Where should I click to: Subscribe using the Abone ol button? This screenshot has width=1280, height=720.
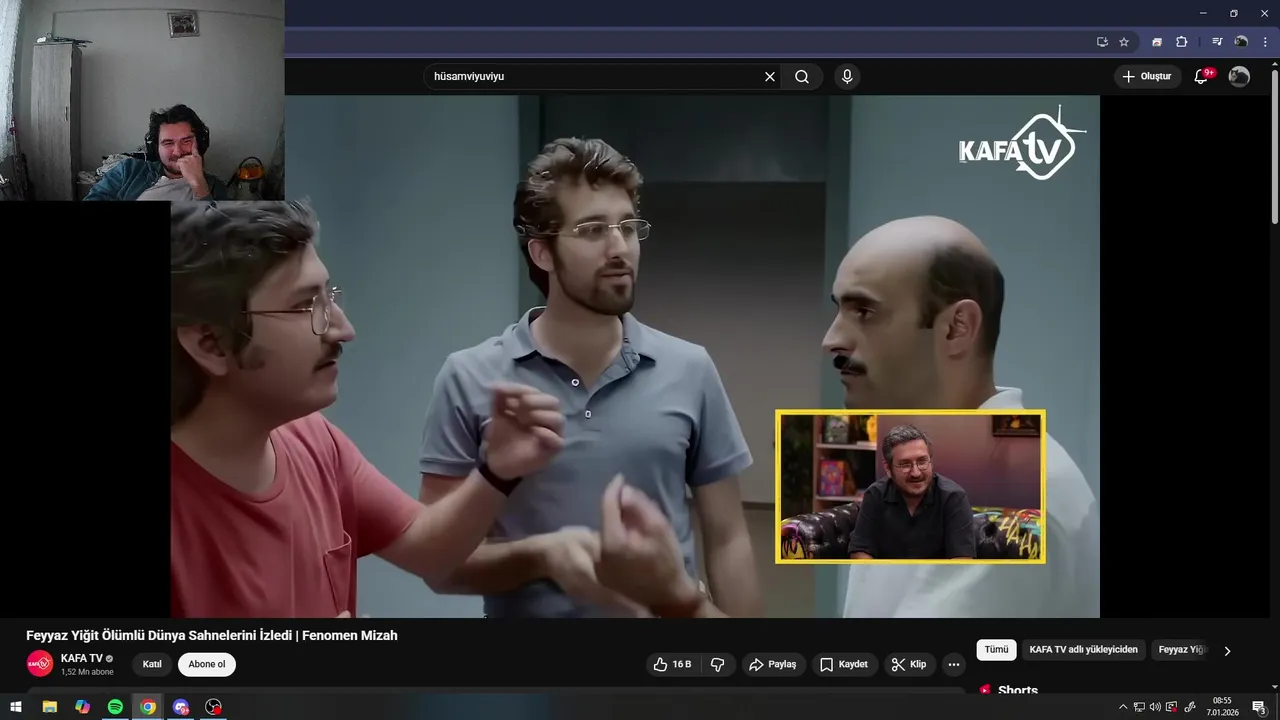pos(207,664)
